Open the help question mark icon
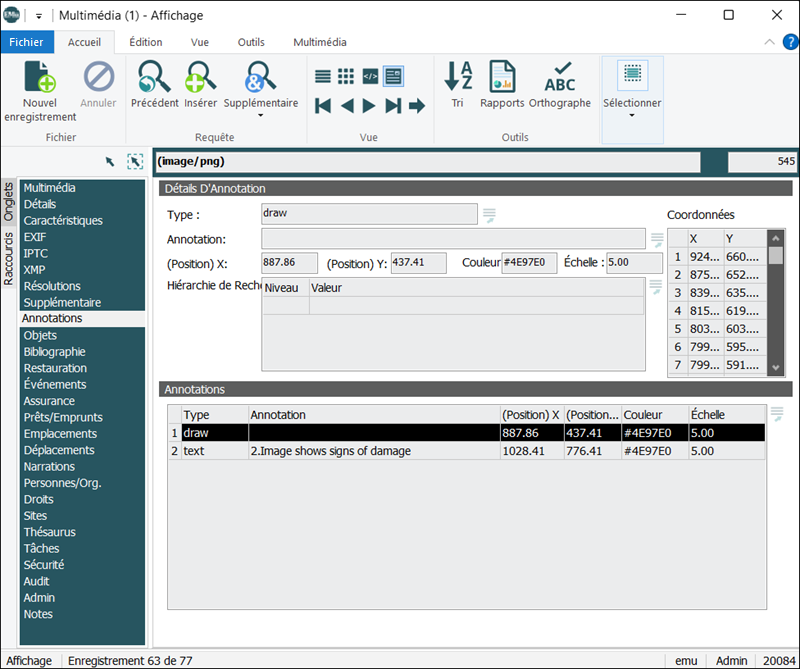 (x=790, y=42)
